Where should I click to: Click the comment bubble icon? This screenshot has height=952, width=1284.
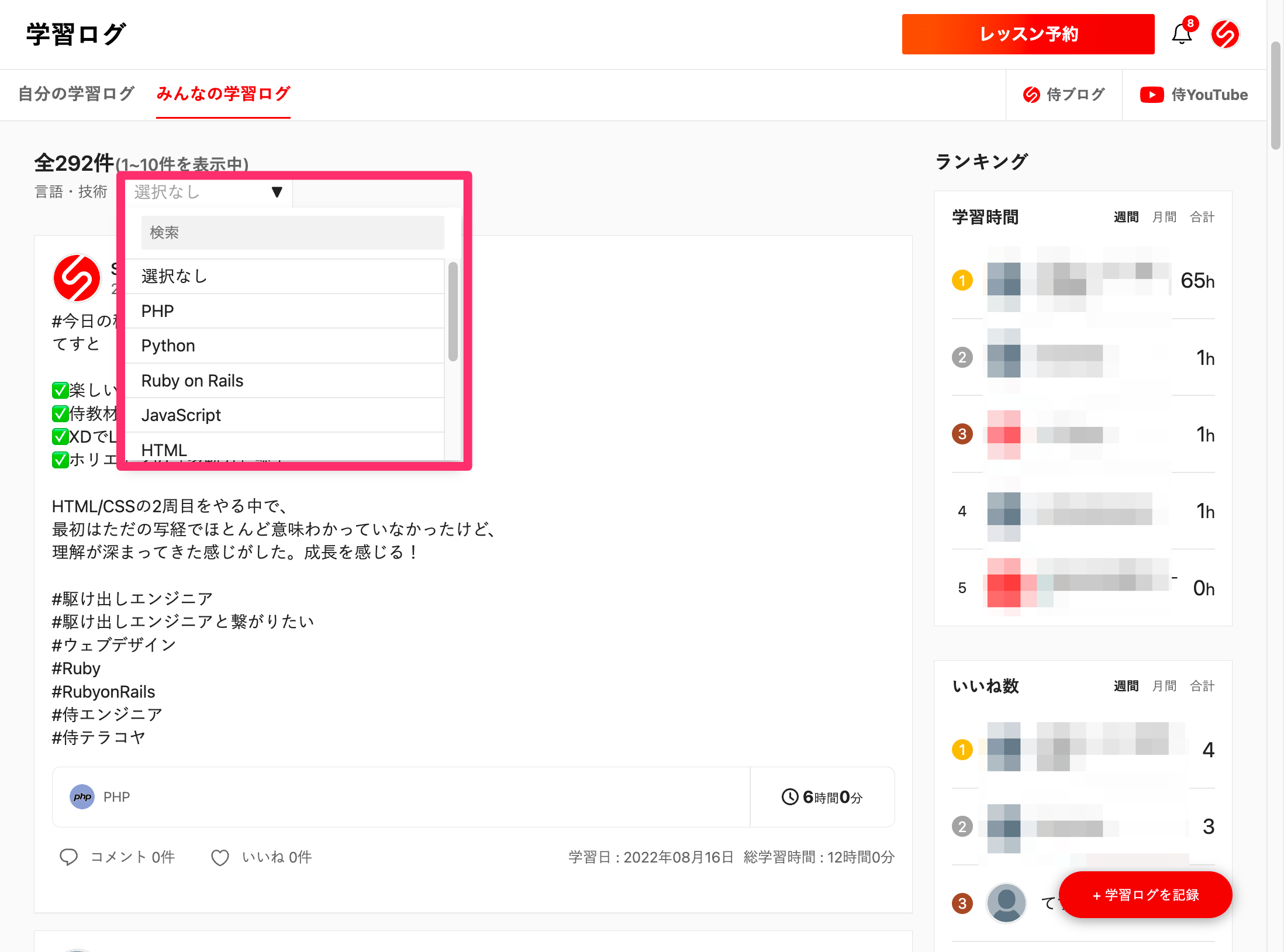tap(68, 857)
